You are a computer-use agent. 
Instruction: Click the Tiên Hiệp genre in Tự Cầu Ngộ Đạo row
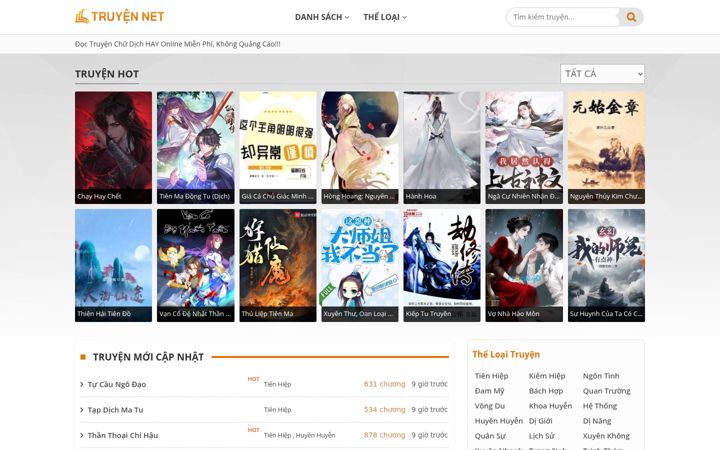(277, 384)
